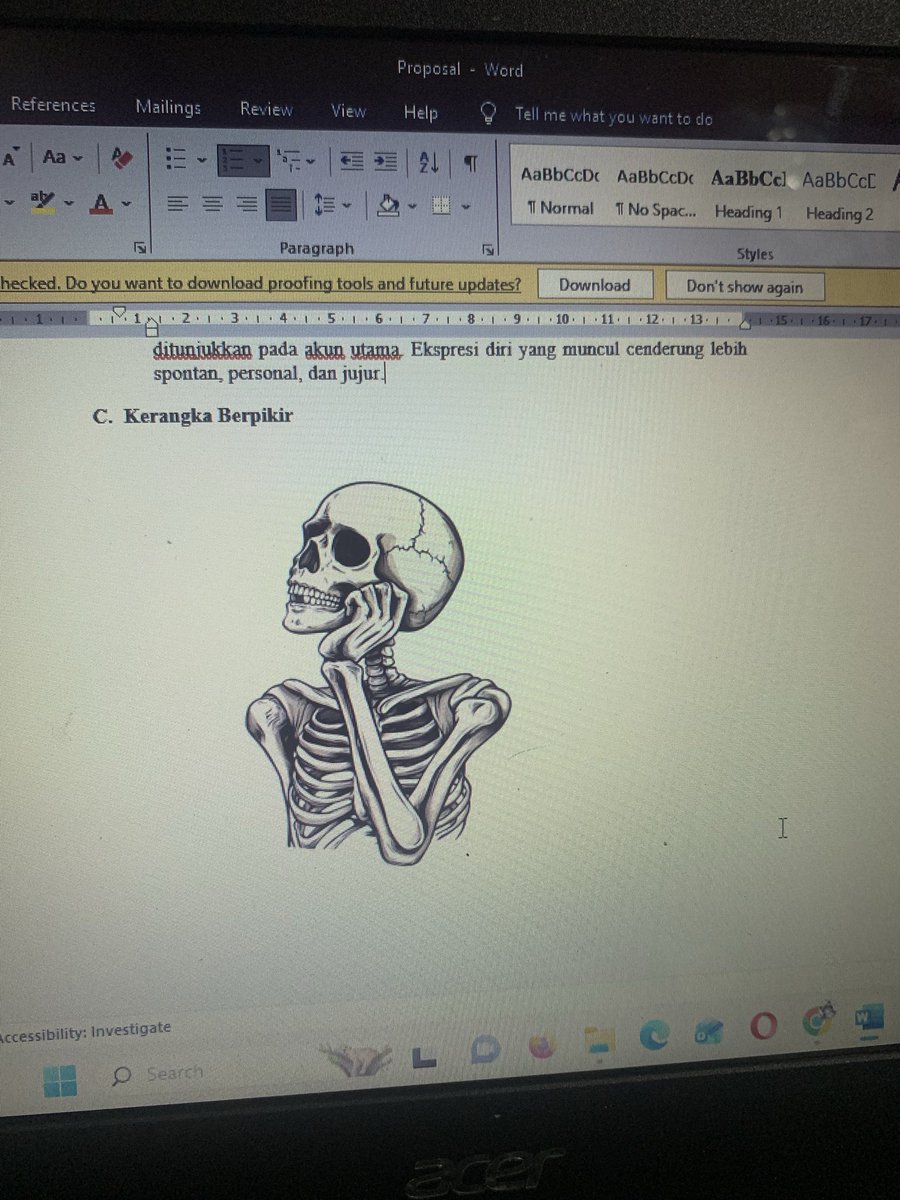
Task: Open the References ribbon tab
Action: pos(53,105)
